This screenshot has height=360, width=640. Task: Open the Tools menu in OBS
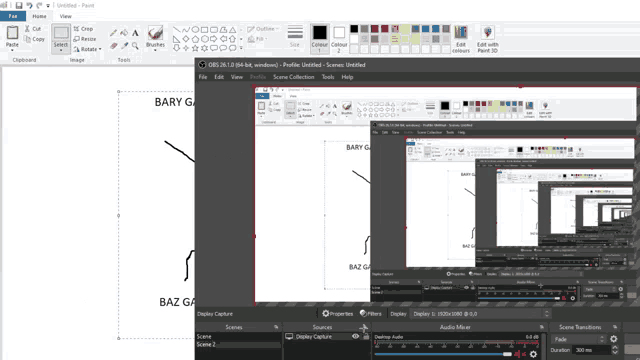(x=328, y=77)
